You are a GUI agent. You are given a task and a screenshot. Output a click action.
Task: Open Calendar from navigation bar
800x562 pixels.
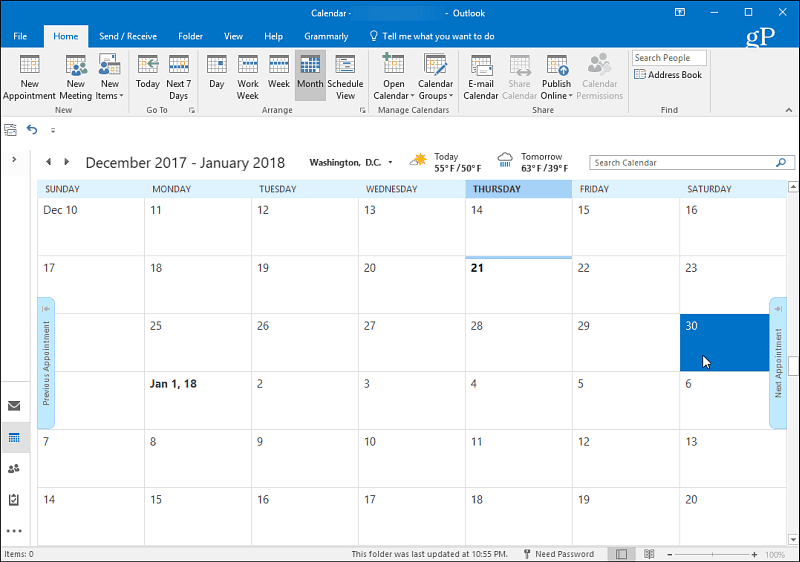point(14,438)
